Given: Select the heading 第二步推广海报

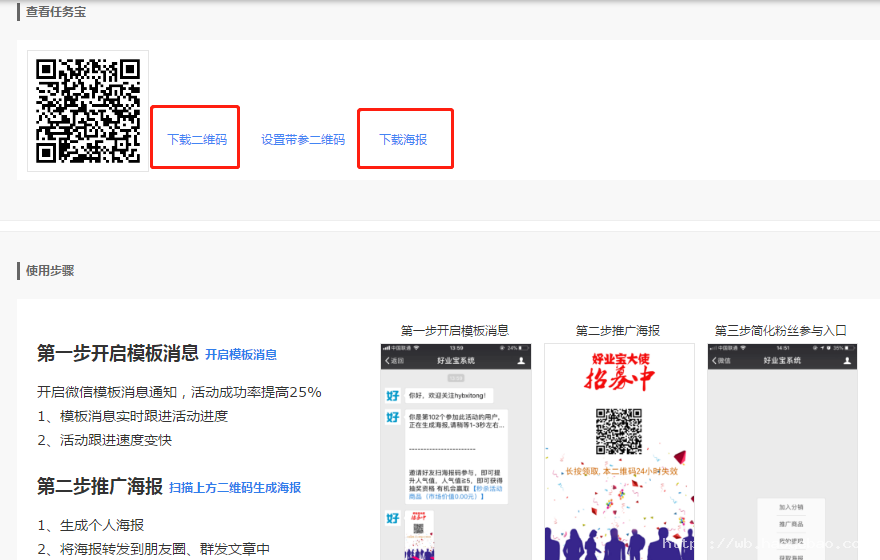Looking at the screenshot, I should point(100,486).
